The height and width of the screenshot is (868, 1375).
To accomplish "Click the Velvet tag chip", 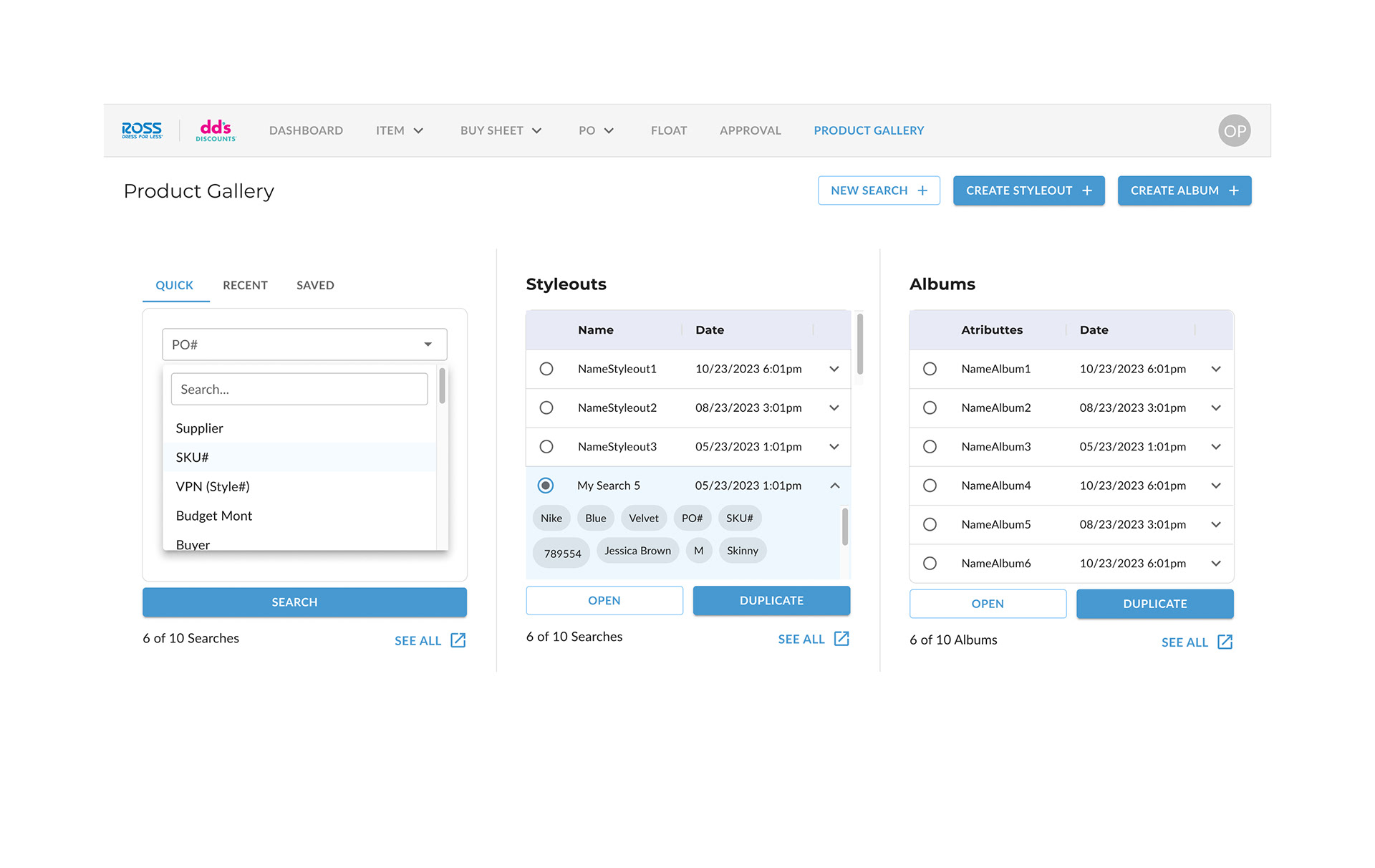I will 644,518.
